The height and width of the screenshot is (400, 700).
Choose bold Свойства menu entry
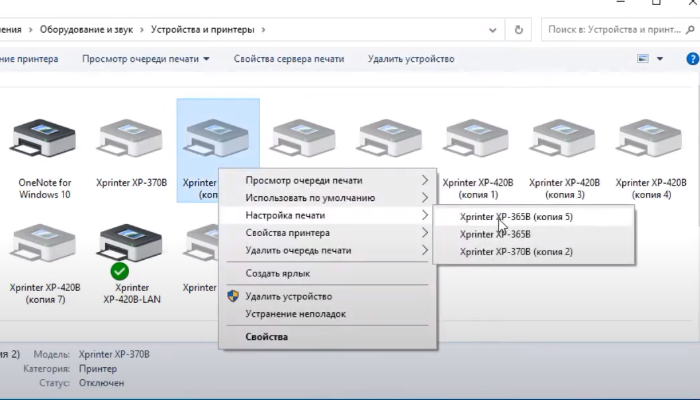pyautogui.click(x=327, y=337)
